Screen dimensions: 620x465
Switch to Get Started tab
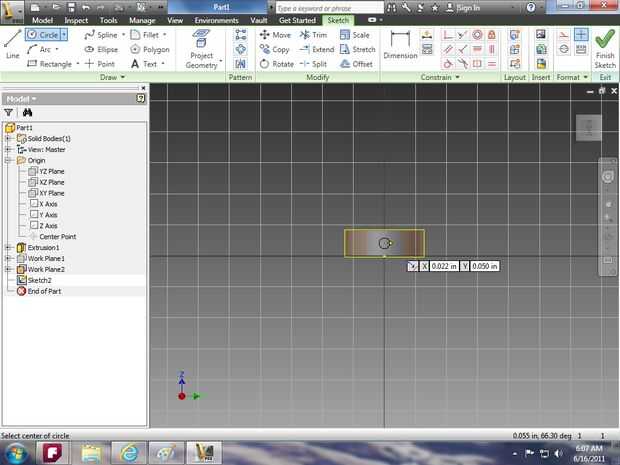pyautogui.click(x=297, y=21)
